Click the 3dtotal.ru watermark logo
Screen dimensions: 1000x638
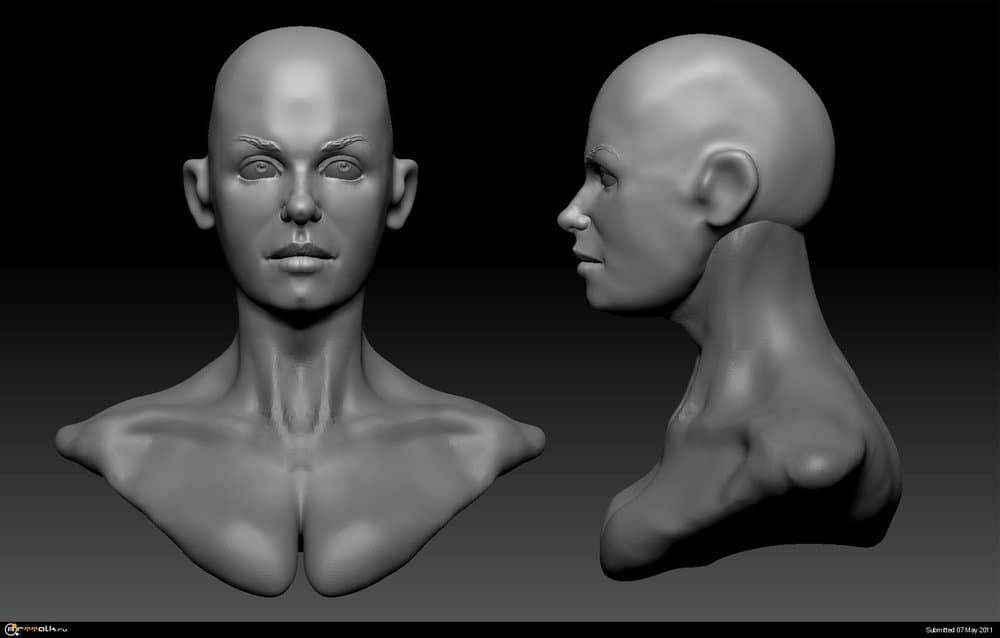(37, 629)
